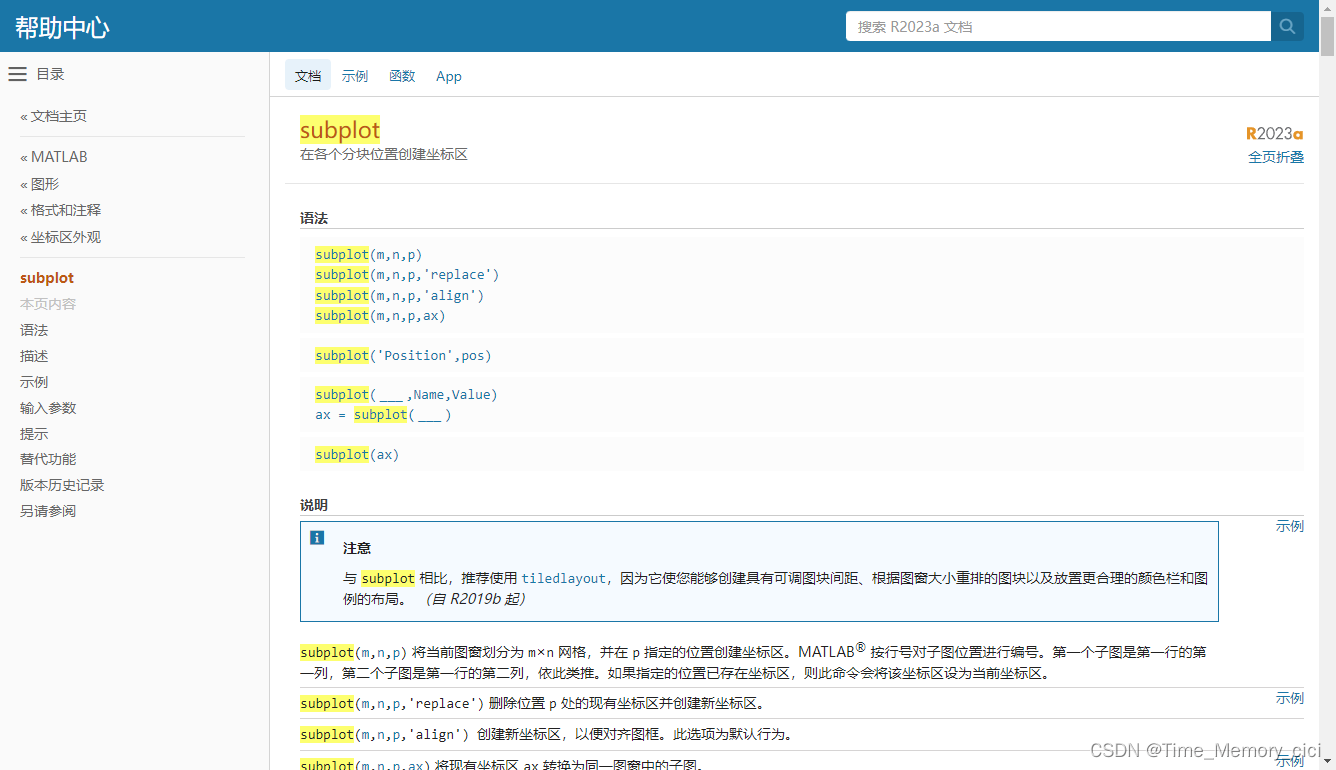Screen dimensions: 1336x770
Task: Navigate to 输入参数 in sidebar
Action: [48, 407]
